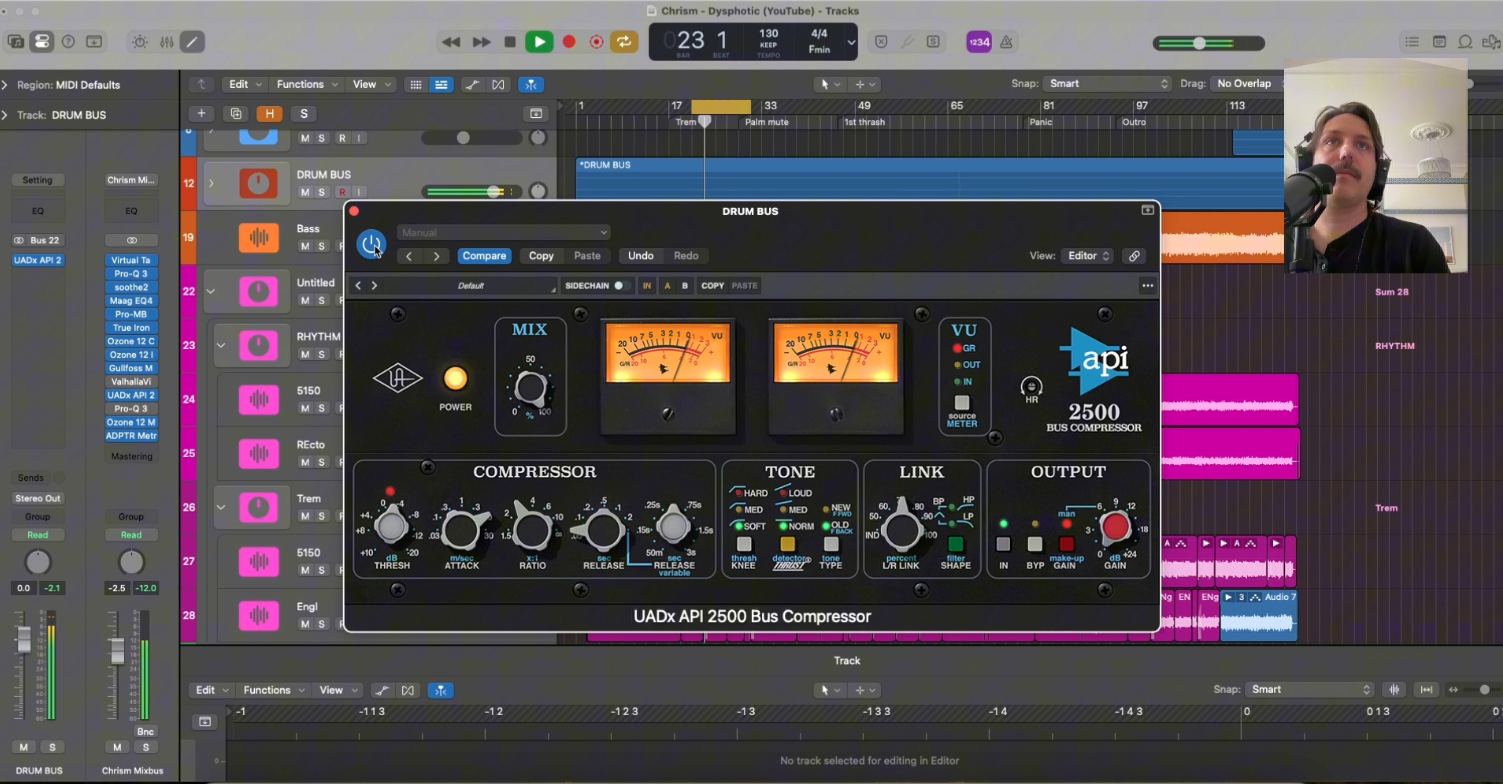Click the MIX knob on API 2500
1503x784 pixels.
click(530, 387)
